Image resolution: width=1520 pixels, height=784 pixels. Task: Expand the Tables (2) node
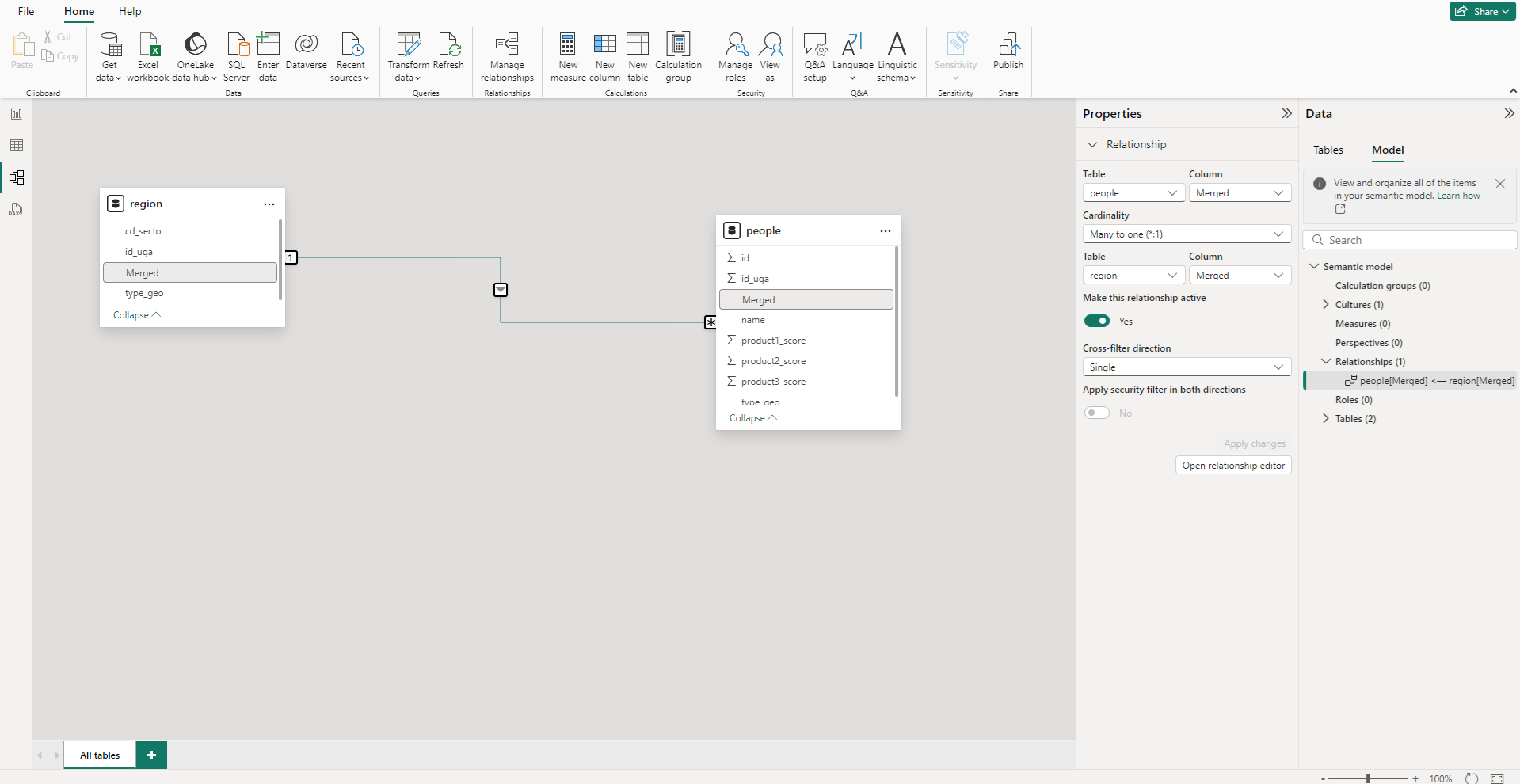pyautogui.click(x=1326, y=419)
